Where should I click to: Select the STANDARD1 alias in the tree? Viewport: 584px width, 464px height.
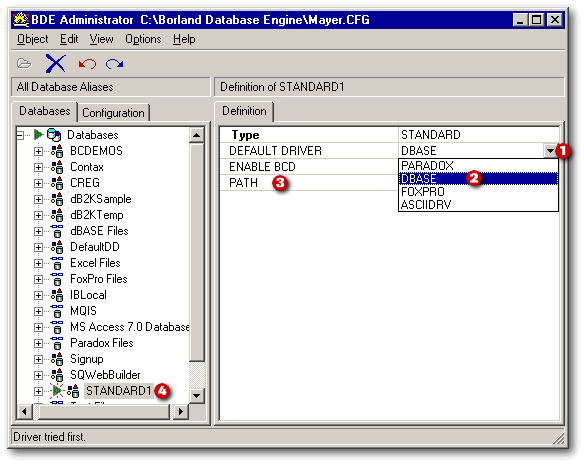(x=118, y=391)
